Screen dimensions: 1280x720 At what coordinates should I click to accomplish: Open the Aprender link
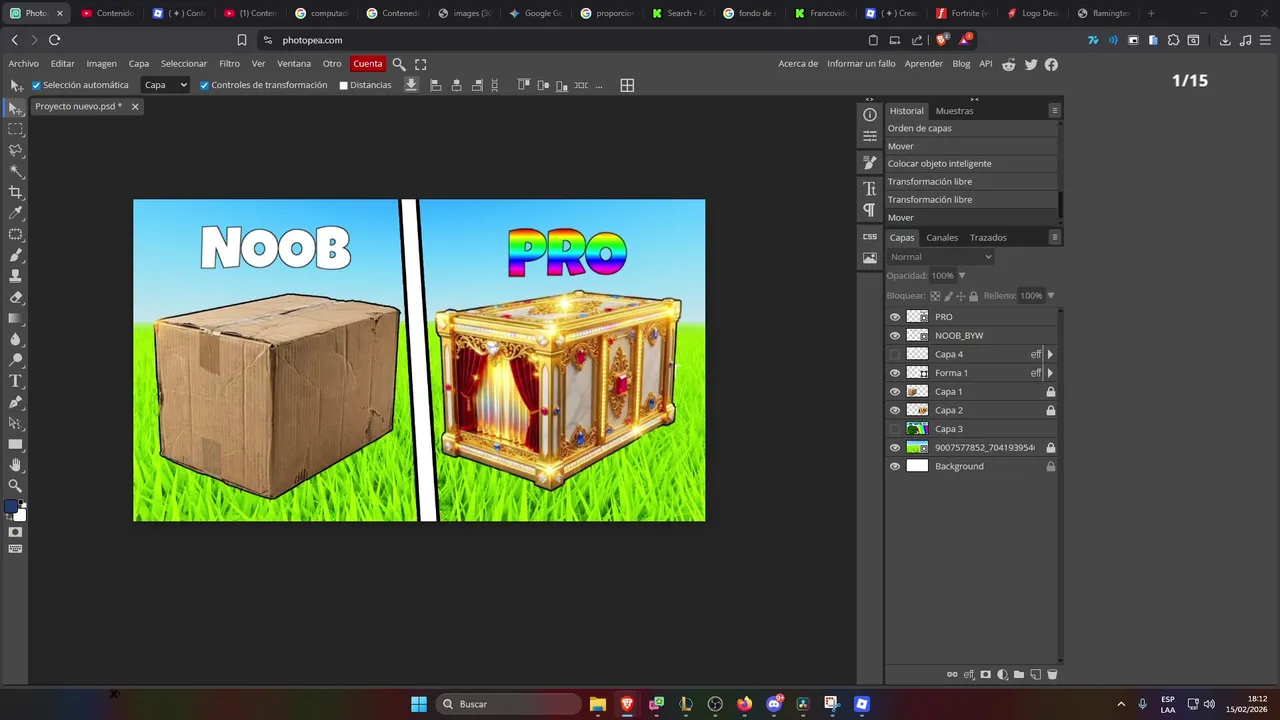[x=924, y=64]
